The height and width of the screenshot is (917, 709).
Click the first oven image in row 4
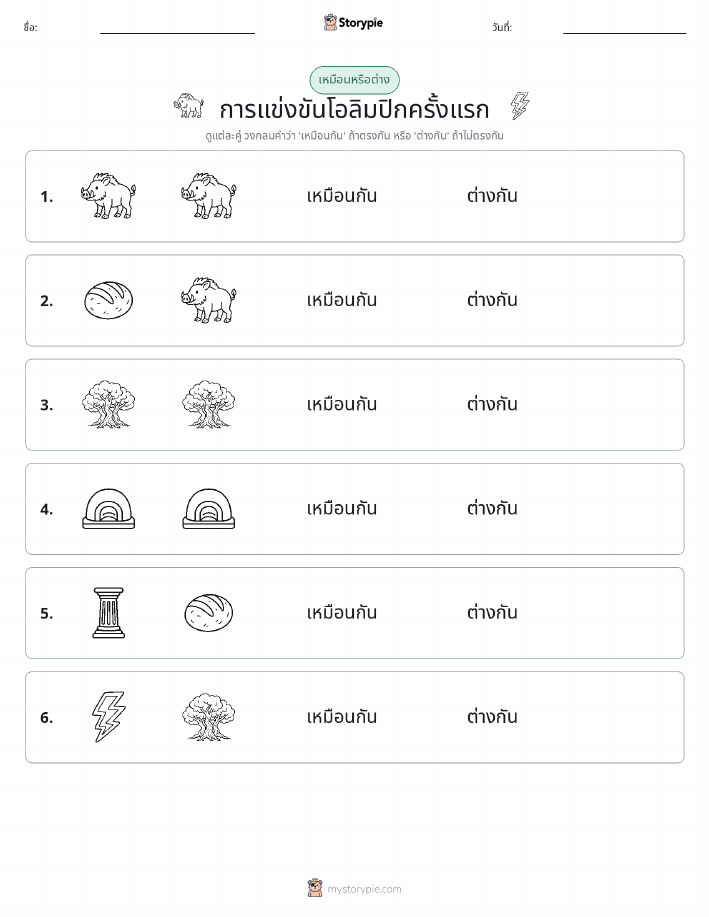point(108,509)
